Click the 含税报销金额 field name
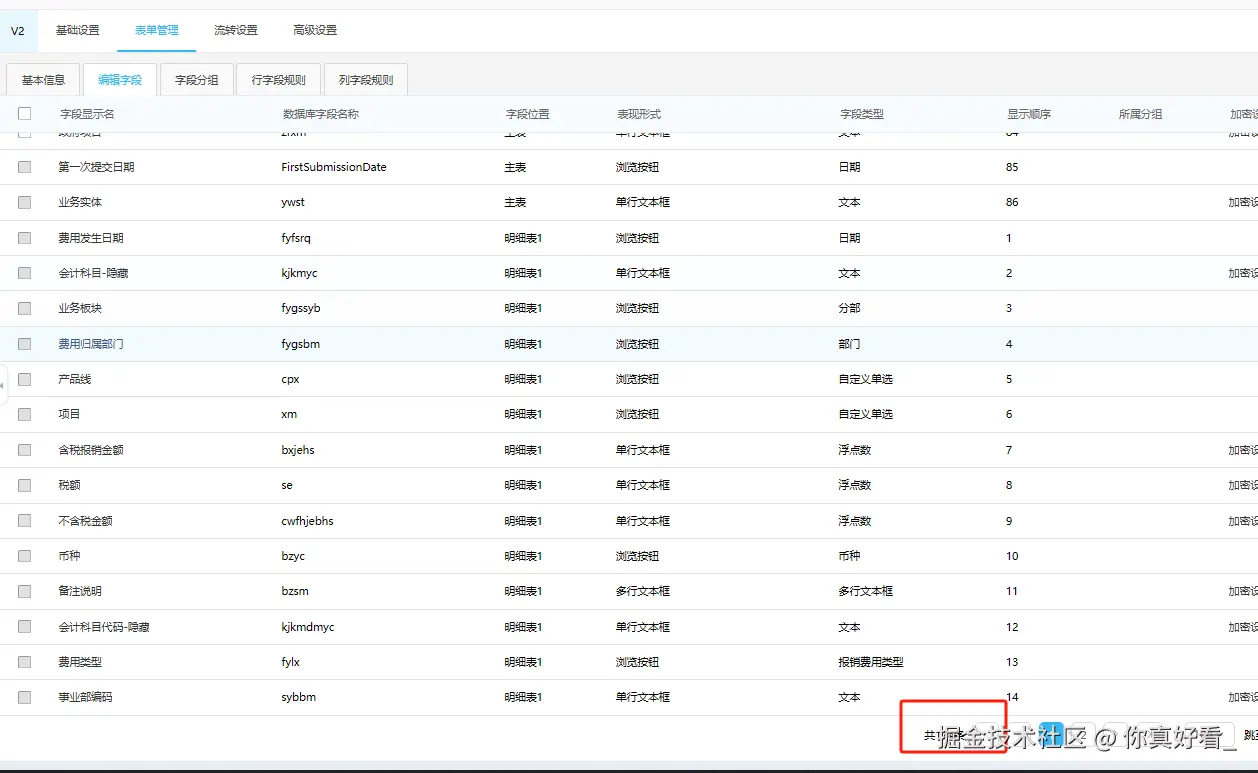 click(x=91, y=450)
